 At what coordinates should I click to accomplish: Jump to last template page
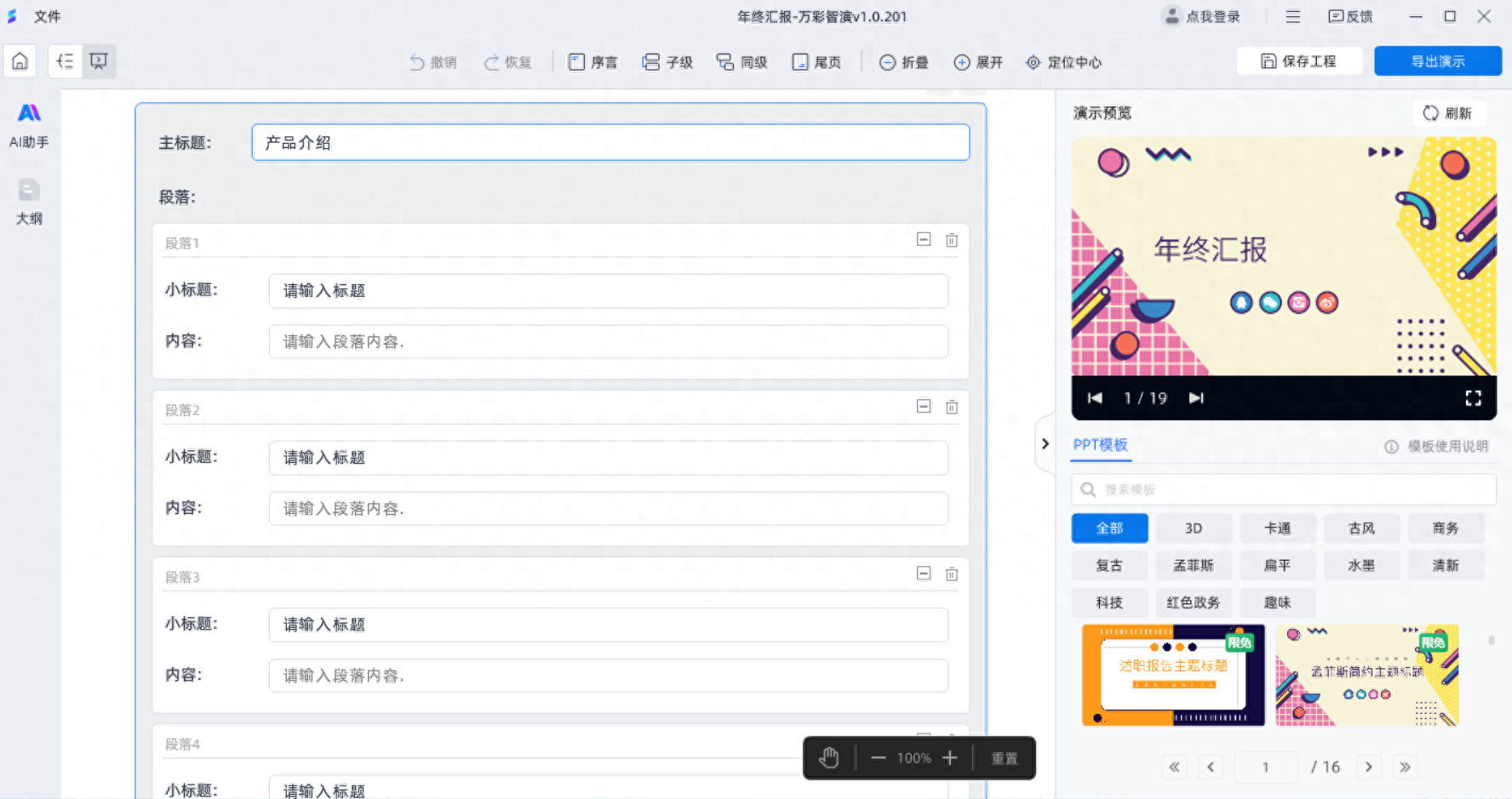(x=1405, y=767)
